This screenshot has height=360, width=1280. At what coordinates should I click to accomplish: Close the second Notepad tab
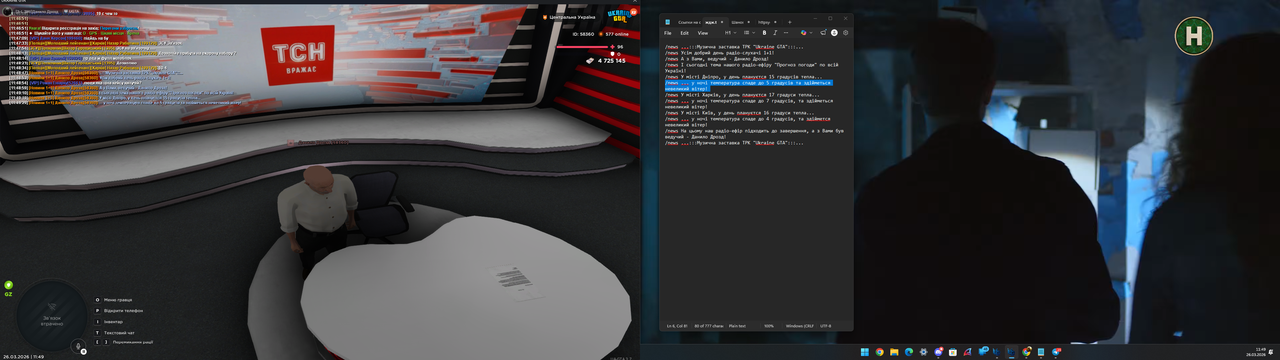(722, 22)
